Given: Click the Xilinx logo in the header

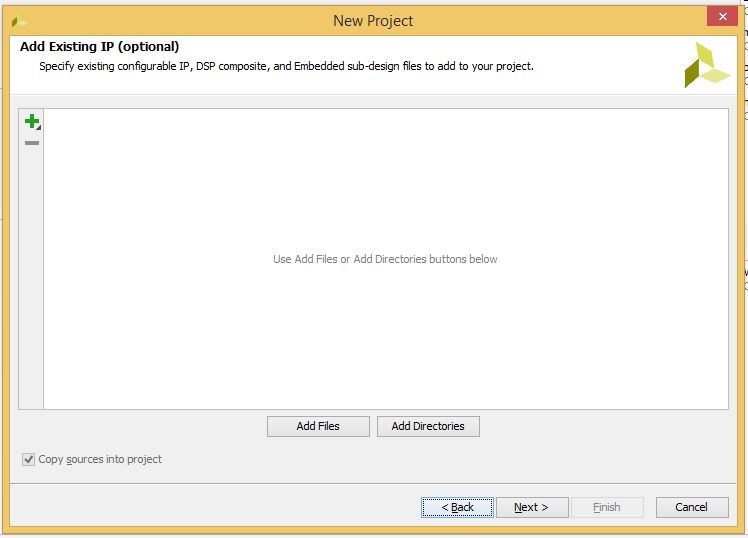Looking at the screenshot, I should (706, 65).
